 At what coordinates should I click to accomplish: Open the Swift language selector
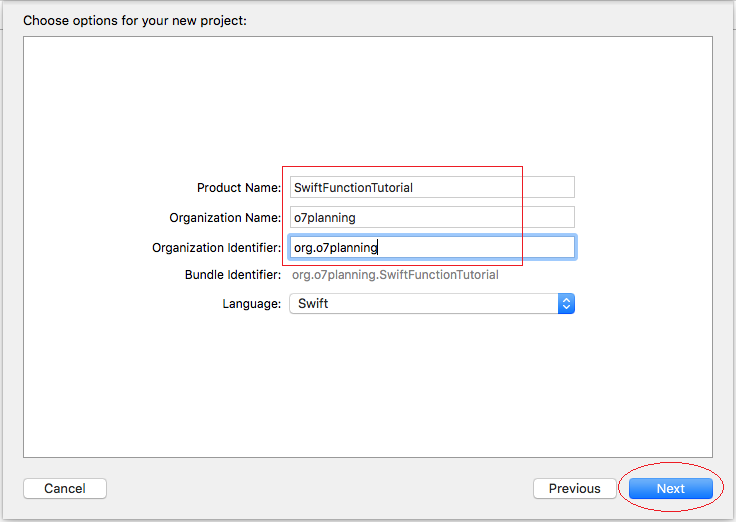coord(432,304)
